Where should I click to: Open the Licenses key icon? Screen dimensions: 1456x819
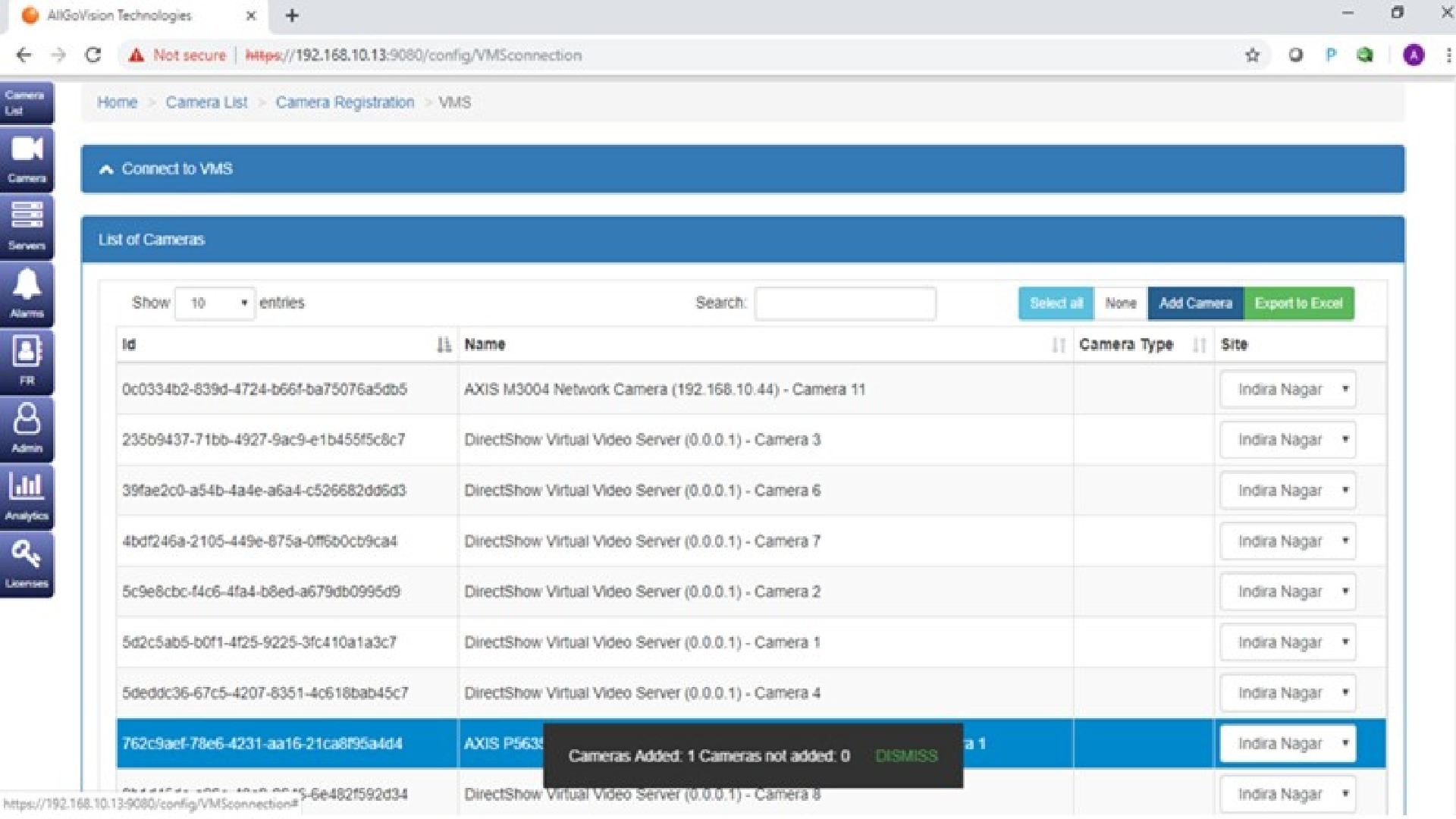(27, 563)
